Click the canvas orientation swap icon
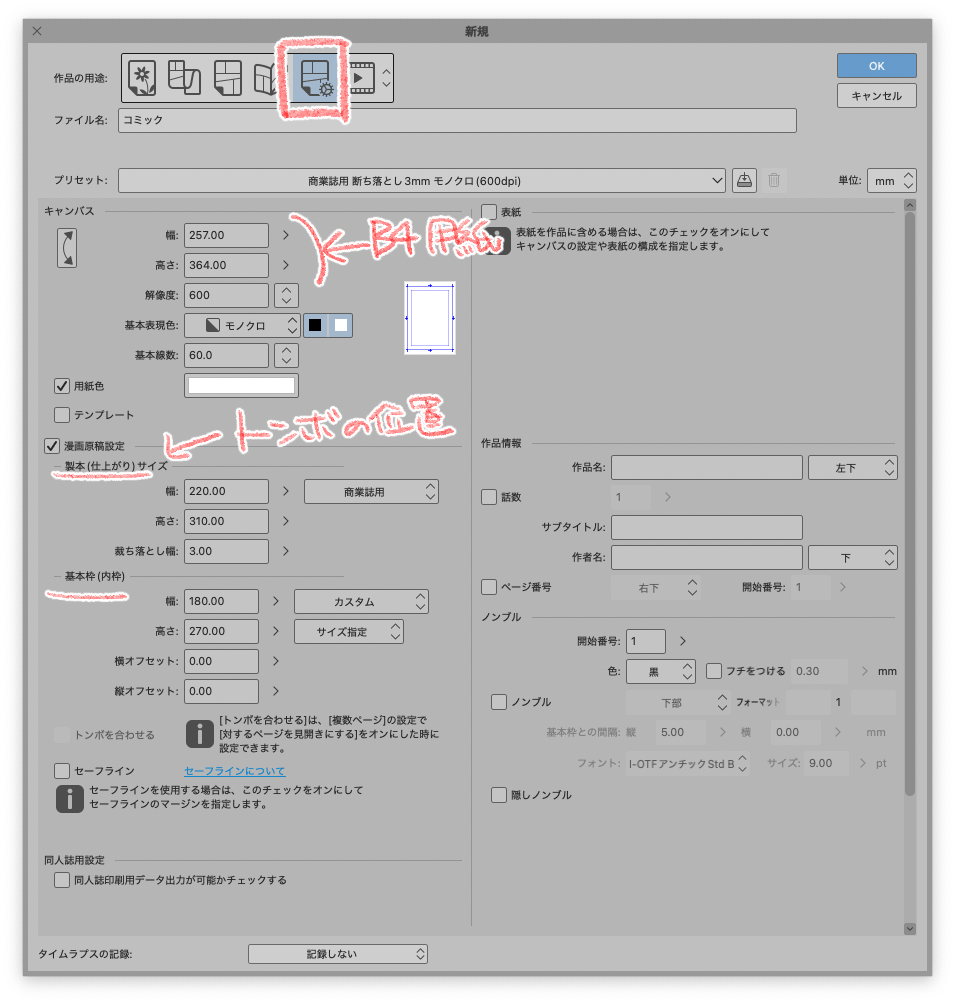Image resolution: width=955 pixels, height=1003 pixels. coord(66,246)
